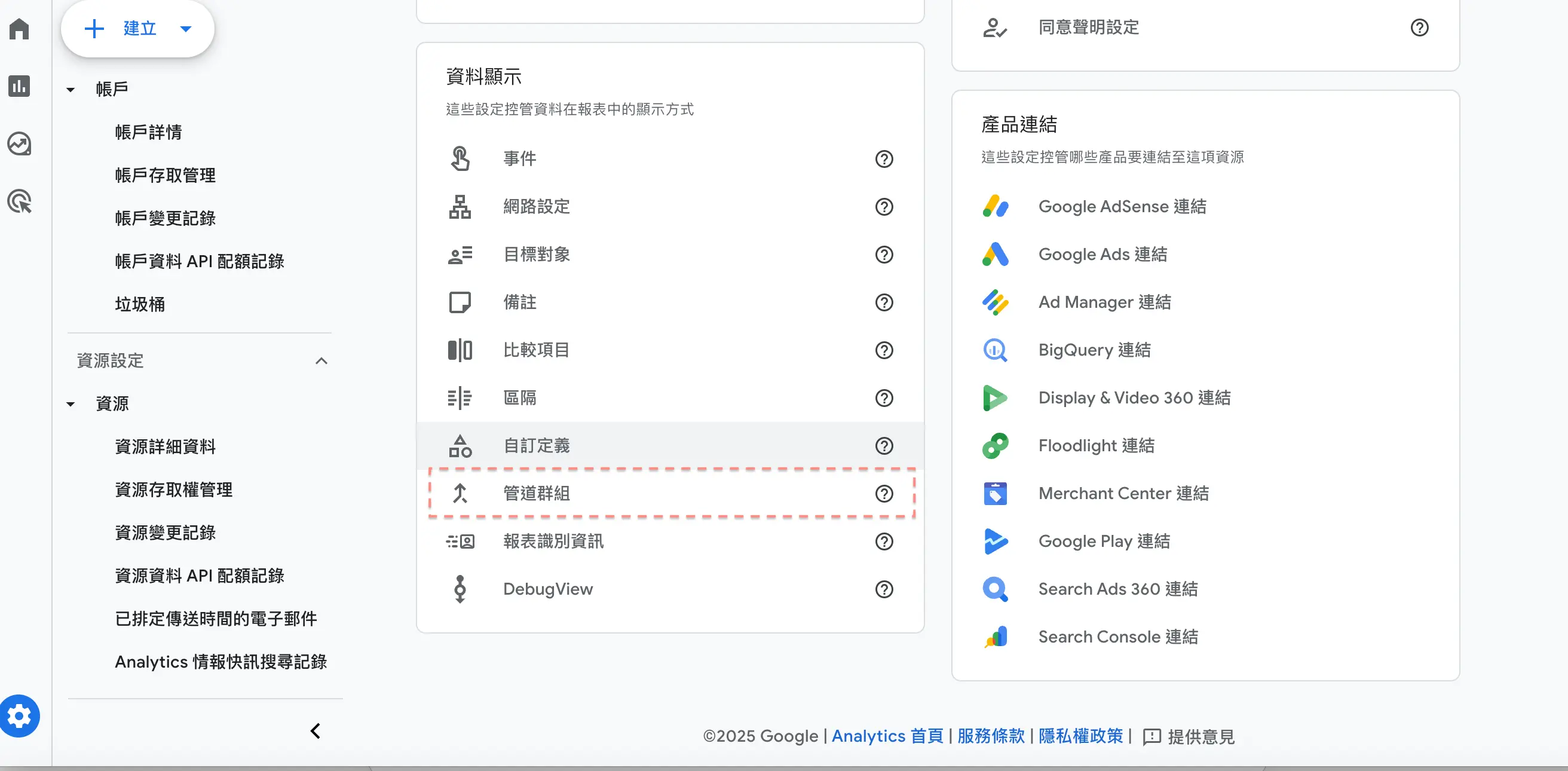Open the 自訂定義 setting row
The image size is (1568, 771).
coord(536,446)
